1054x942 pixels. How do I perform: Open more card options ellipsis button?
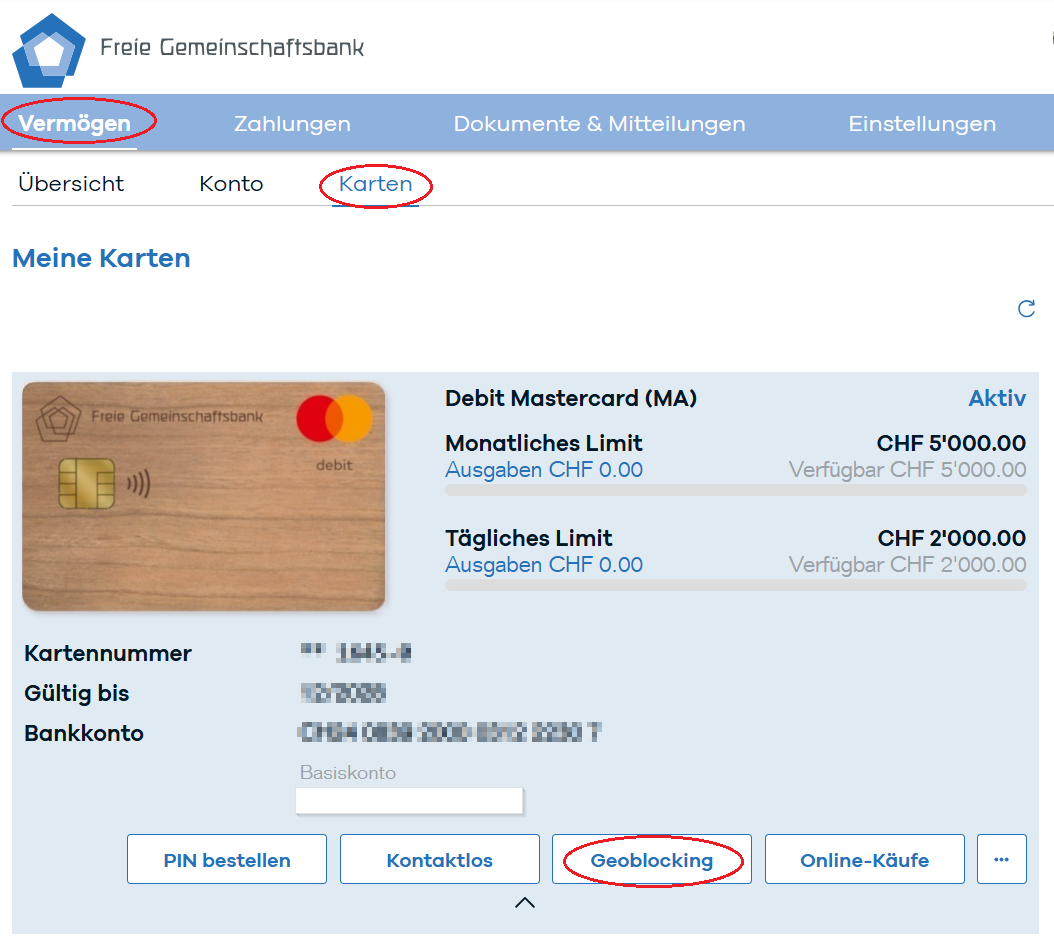(x=1002, y=859)
